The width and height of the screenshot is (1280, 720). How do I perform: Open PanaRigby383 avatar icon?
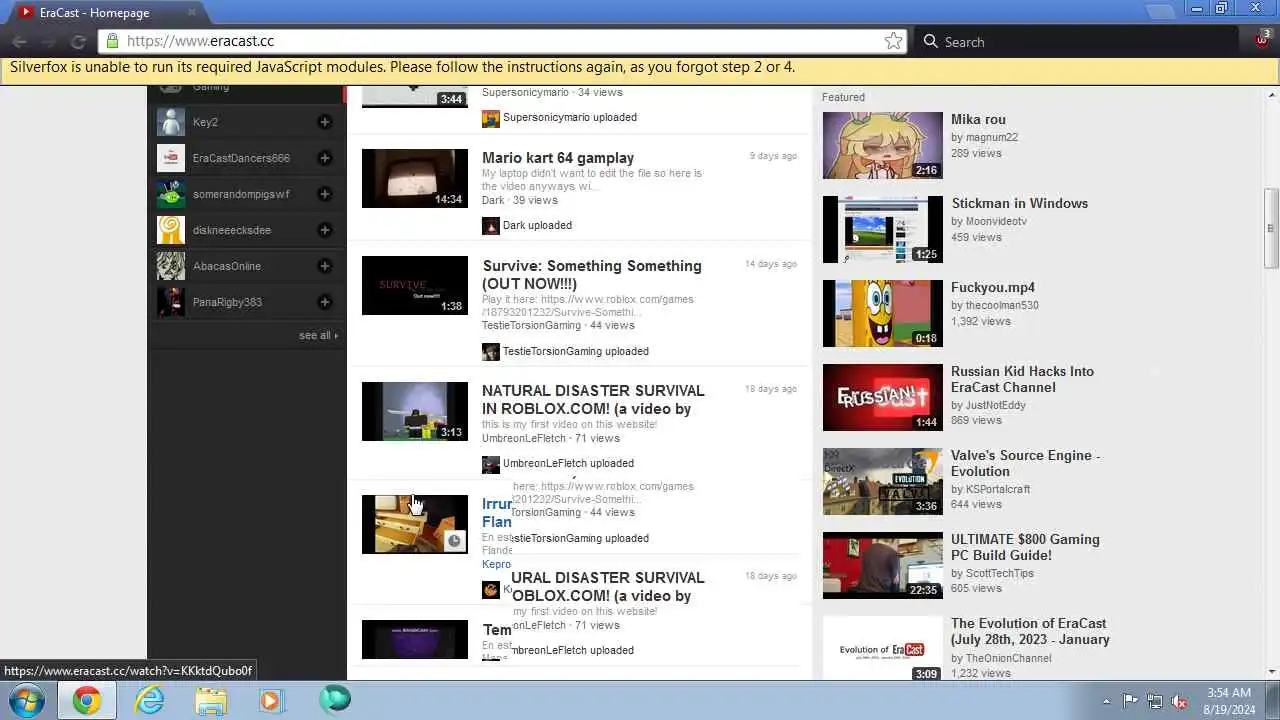[171, 302]
